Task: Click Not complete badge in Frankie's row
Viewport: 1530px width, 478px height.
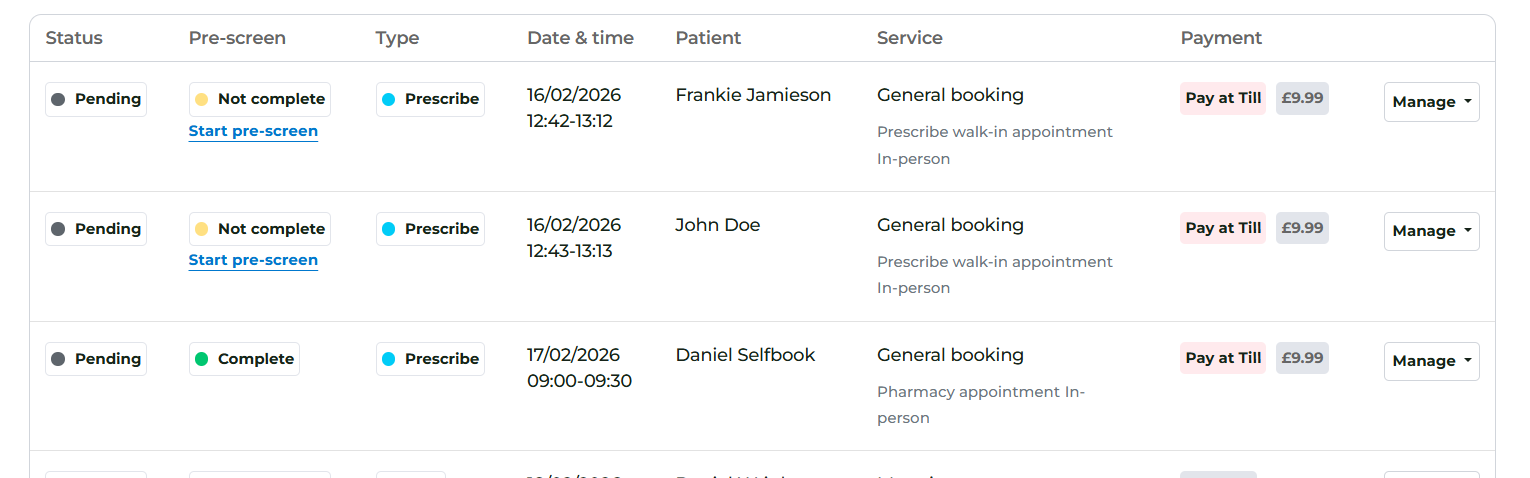Action: (x=259, y=99)
